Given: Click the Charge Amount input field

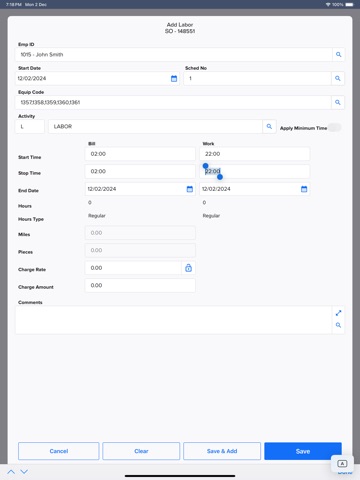Looking at the screenshot, I should tap(140, 286).
